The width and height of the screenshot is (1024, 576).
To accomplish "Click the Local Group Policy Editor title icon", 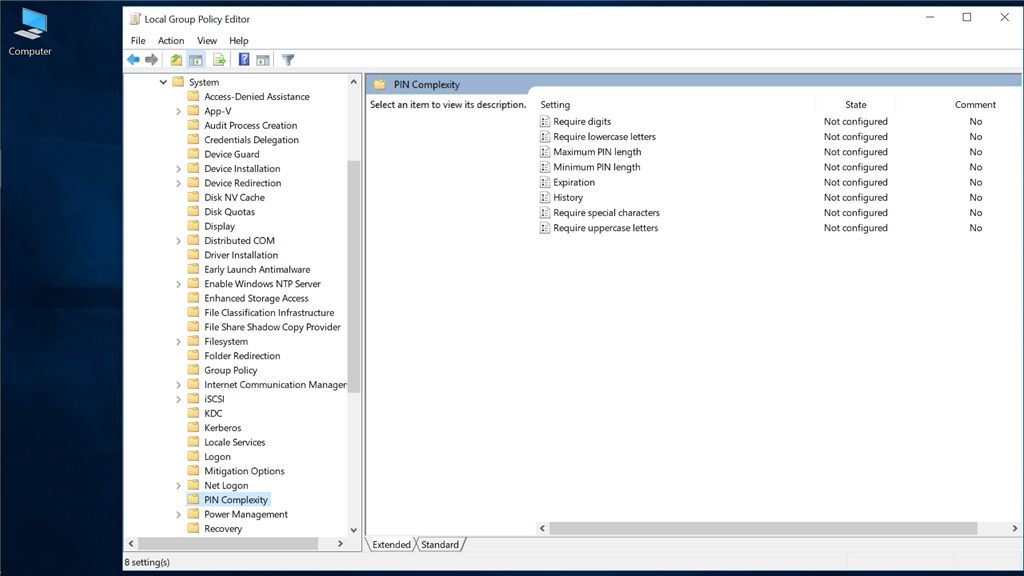I will [x=135, y=19].
